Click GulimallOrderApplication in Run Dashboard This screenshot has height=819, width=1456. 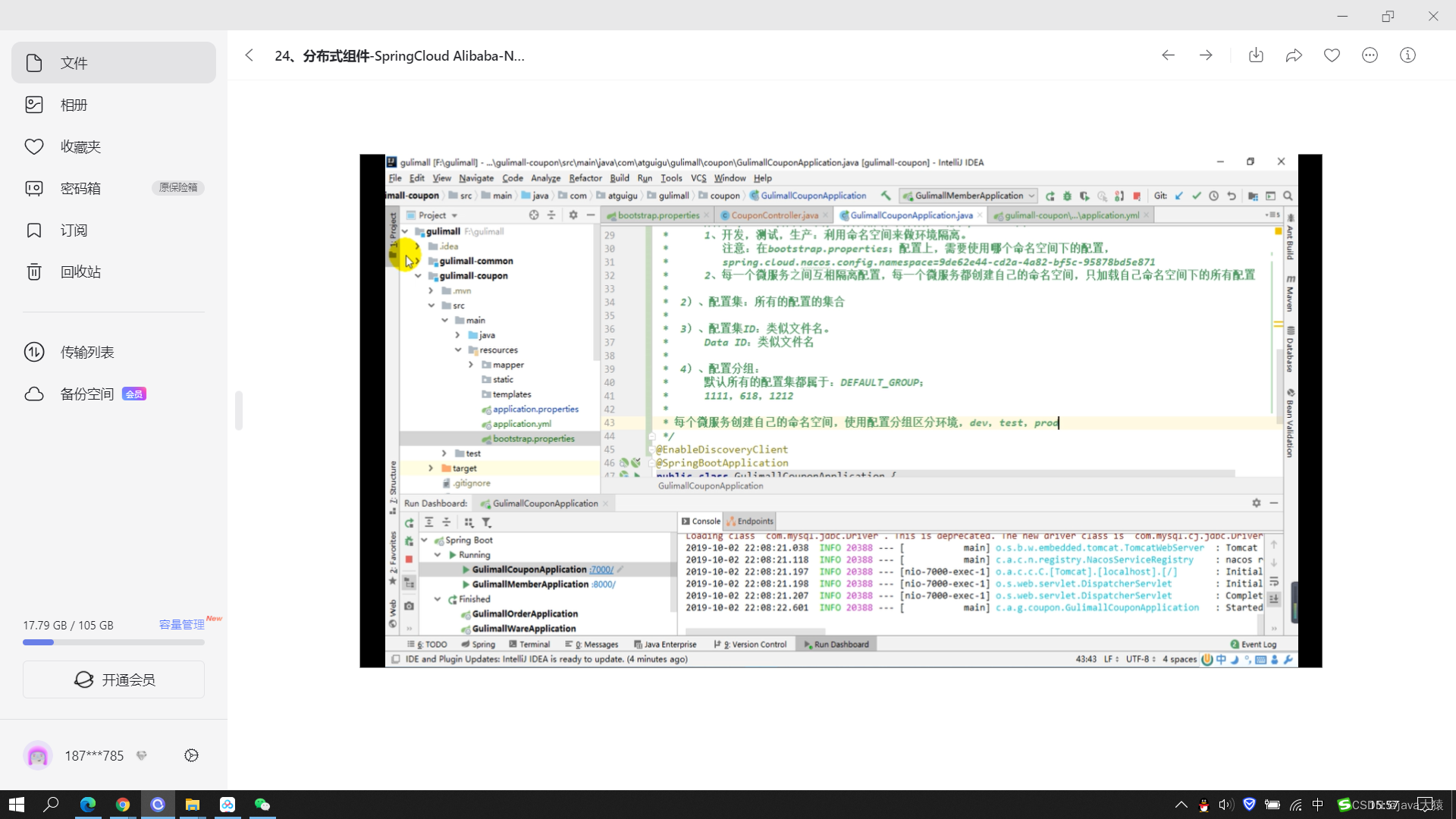[525, 614]
